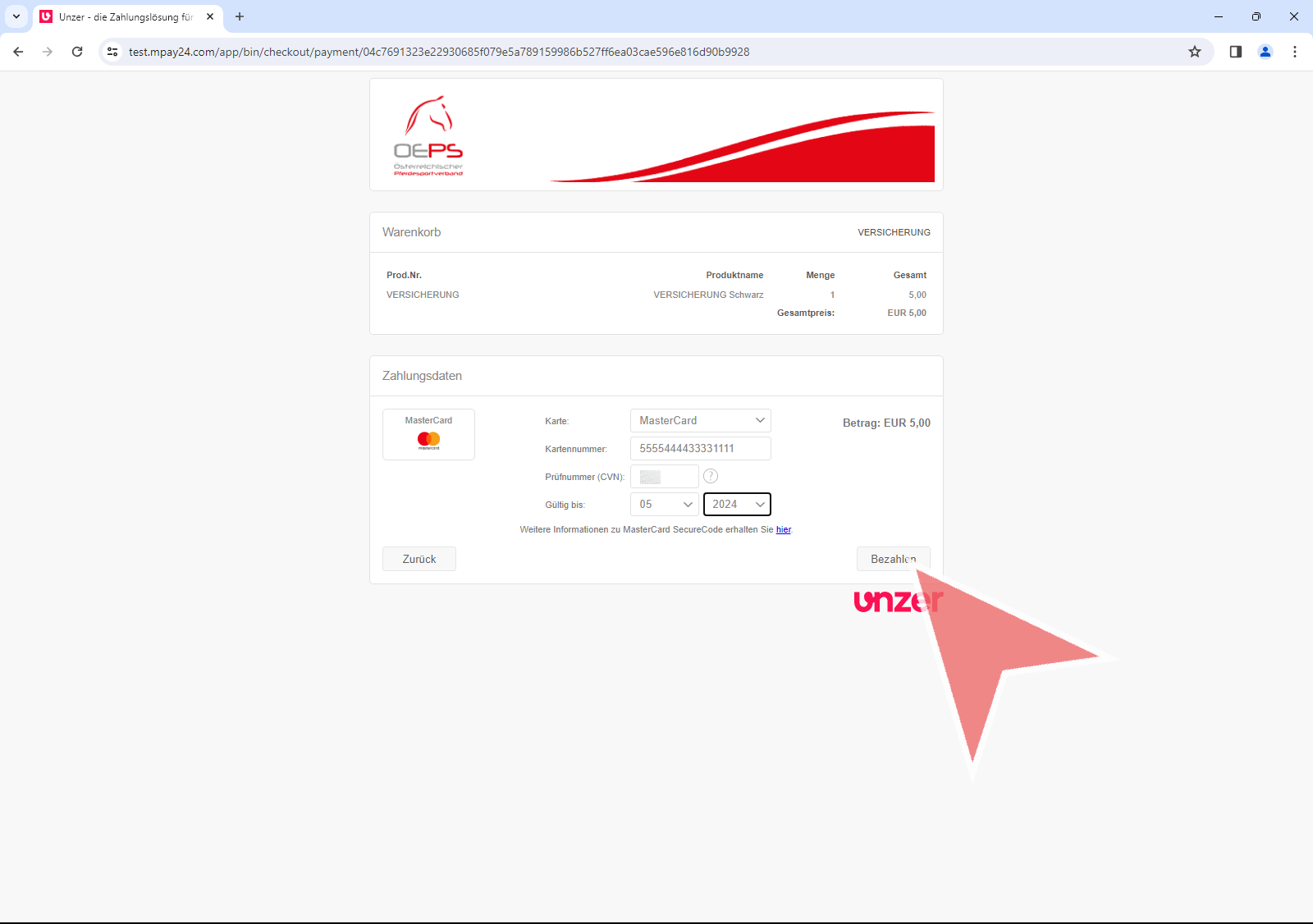Click the MasterCard logo tile
This screenshot has height=924, width=1313.
[x=428, y=434]
